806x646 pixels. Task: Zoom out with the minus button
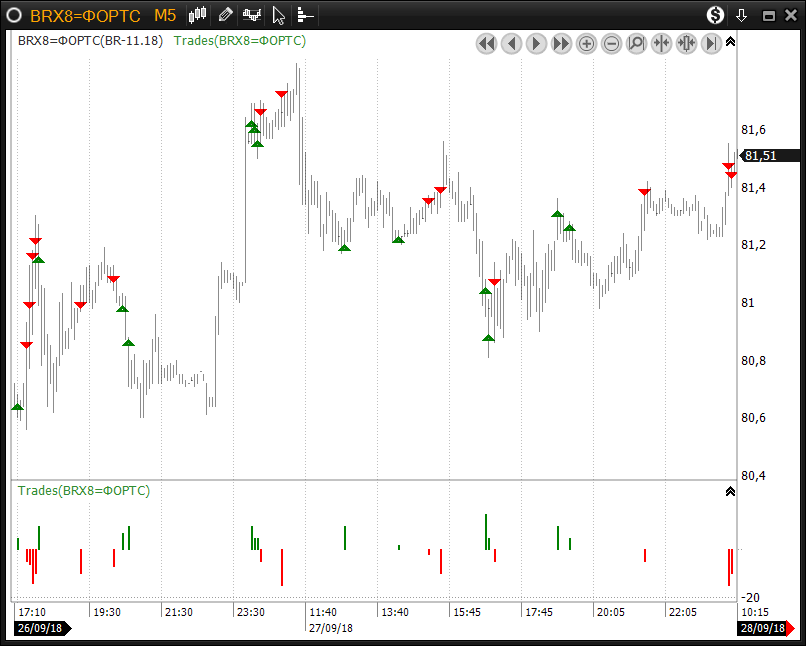tap(611, 43)
